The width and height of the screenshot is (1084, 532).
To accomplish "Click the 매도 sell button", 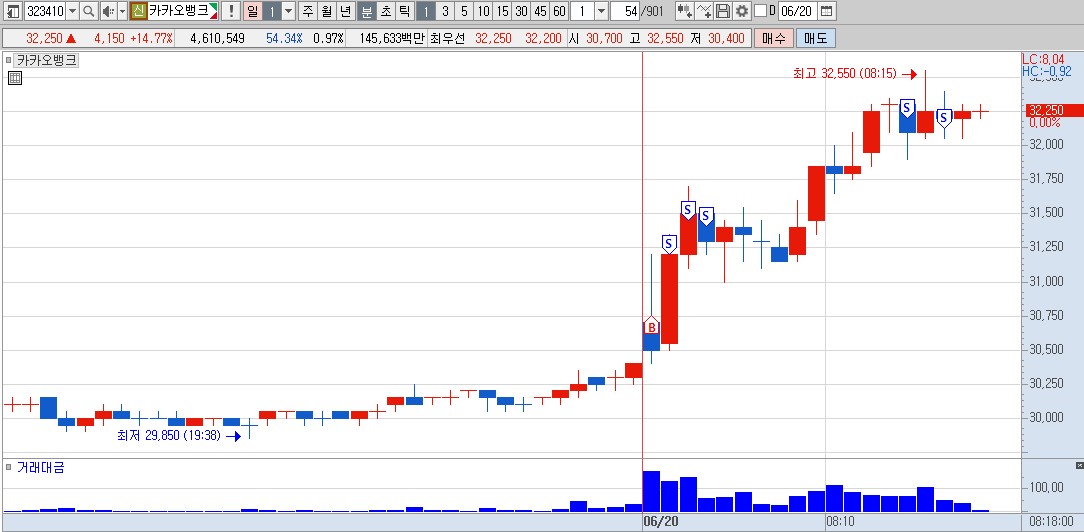I will 816,38.
